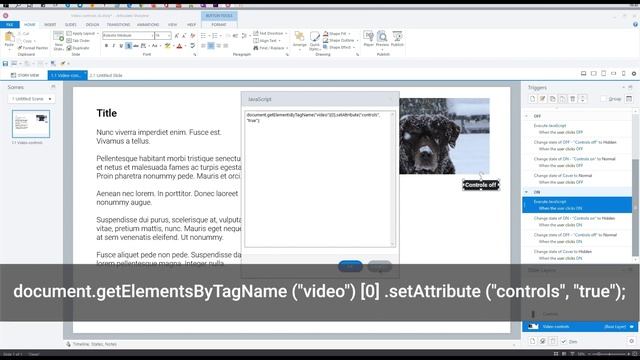Open Timeline, States, Notes panel link
The width and height of the screenshot is (640, 360).
95,344
